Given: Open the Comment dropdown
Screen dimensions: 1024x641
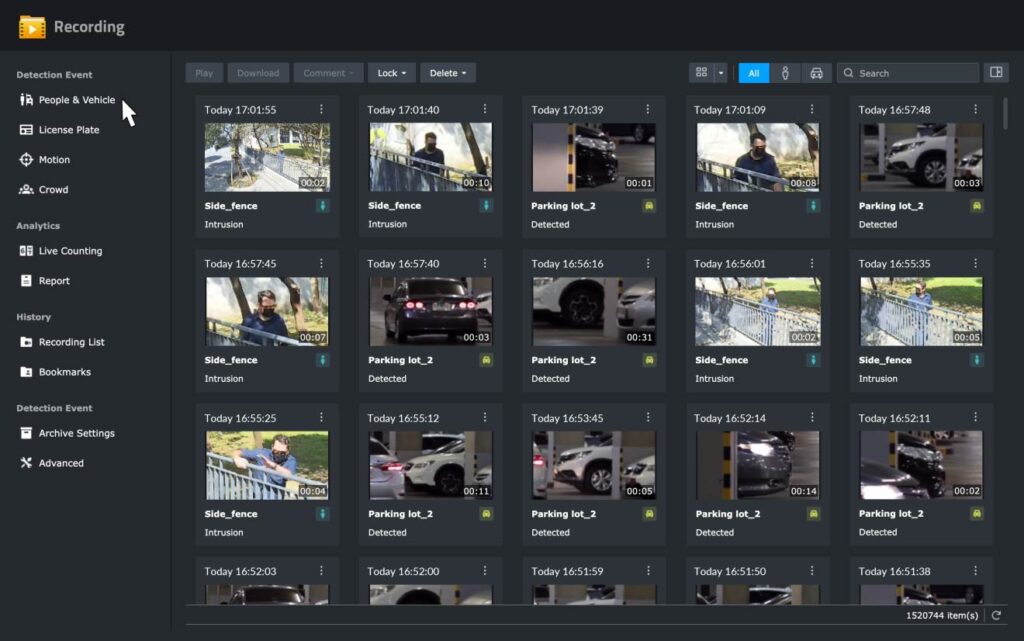Looking at the screenshot, I should pyautogui.click(x=328, y=73).
